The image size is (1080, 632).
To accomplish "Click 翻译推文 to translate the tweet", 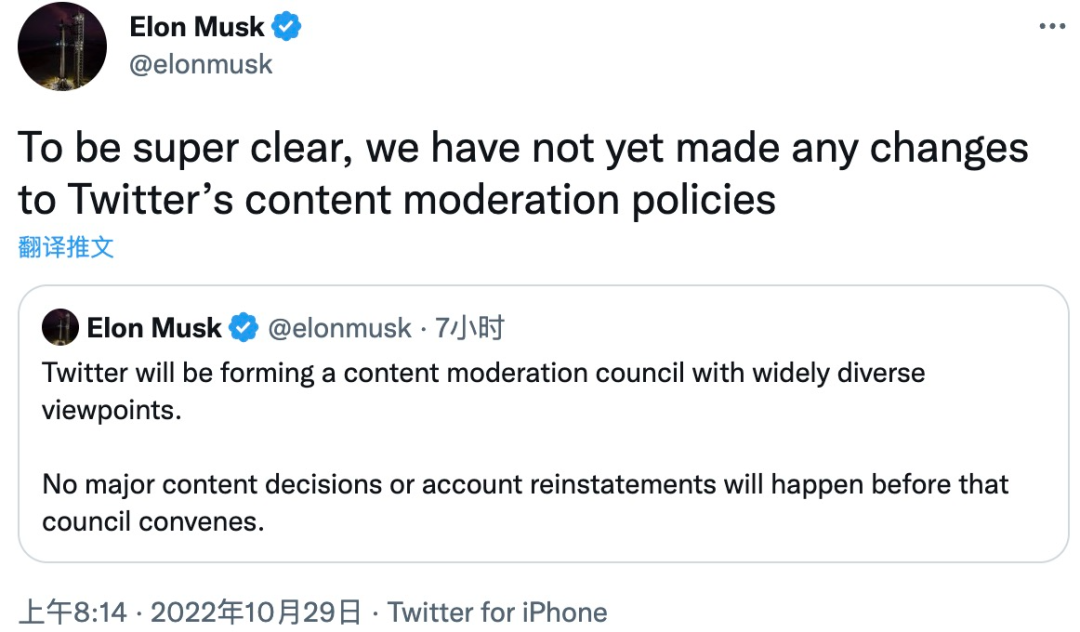I will click(66, 247).
